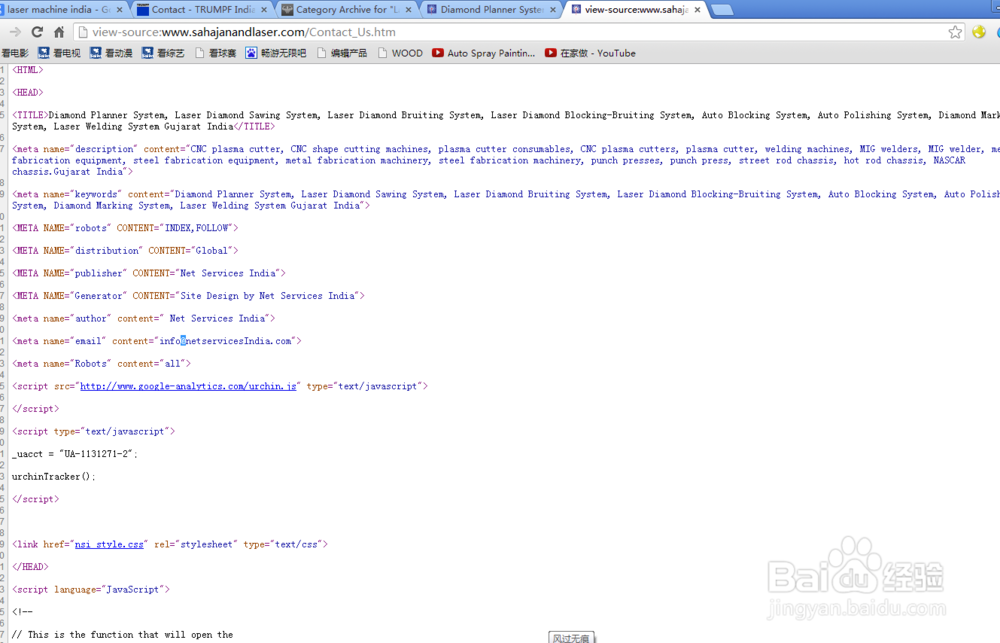Open the google-analytics urchin.js link
This screenshot has height=643, width=1000.
pyautogui.click(x=188, y=386)
